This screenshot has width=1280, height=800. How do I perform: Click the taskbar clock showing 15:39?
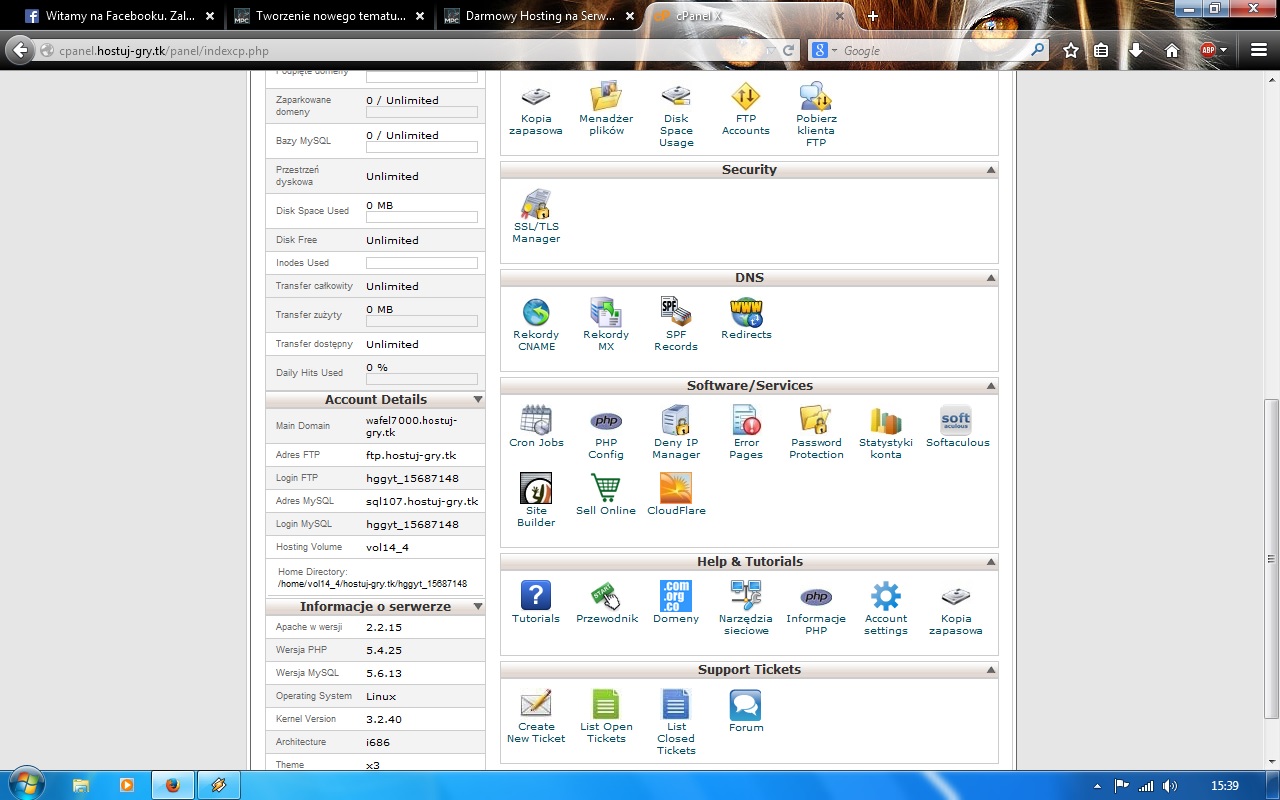[x=1225, y=786]
